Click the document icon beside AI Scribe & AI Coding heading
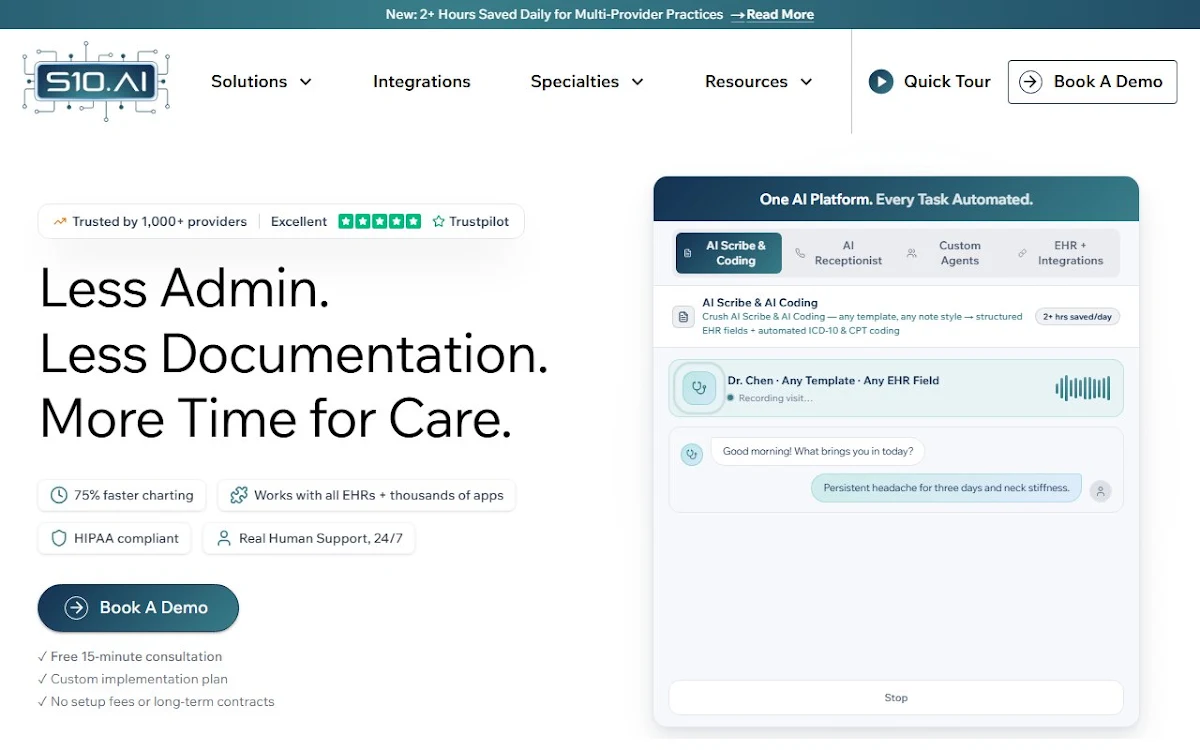This screenshot has height=750, width=1200. 683,317
